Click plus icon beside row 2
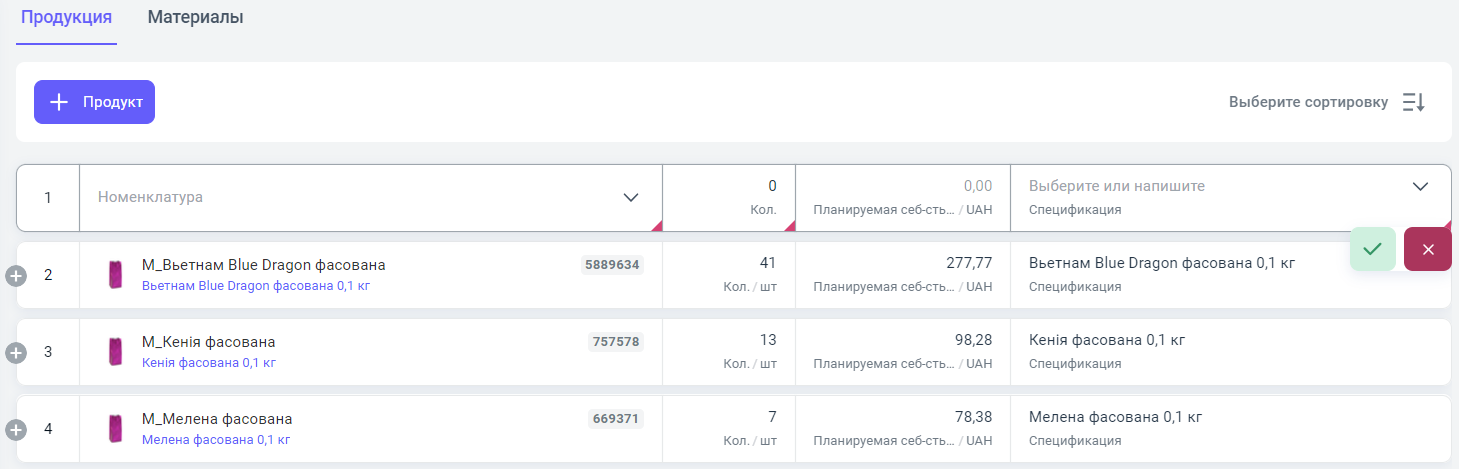This screenshot has width=1459, height=469. pos(16,275)
